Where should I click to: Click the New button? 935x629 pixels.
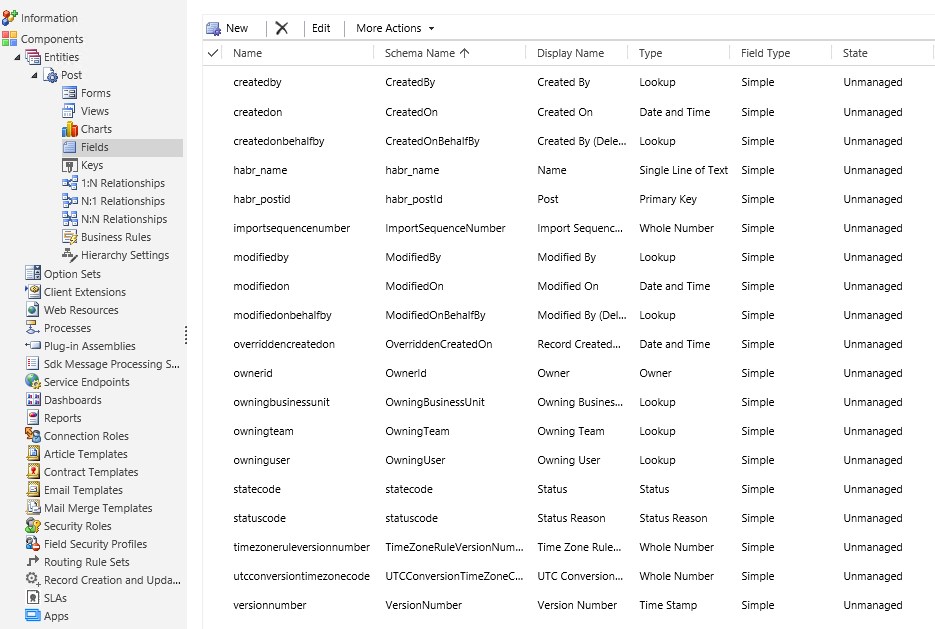click(x=230, y=27)
